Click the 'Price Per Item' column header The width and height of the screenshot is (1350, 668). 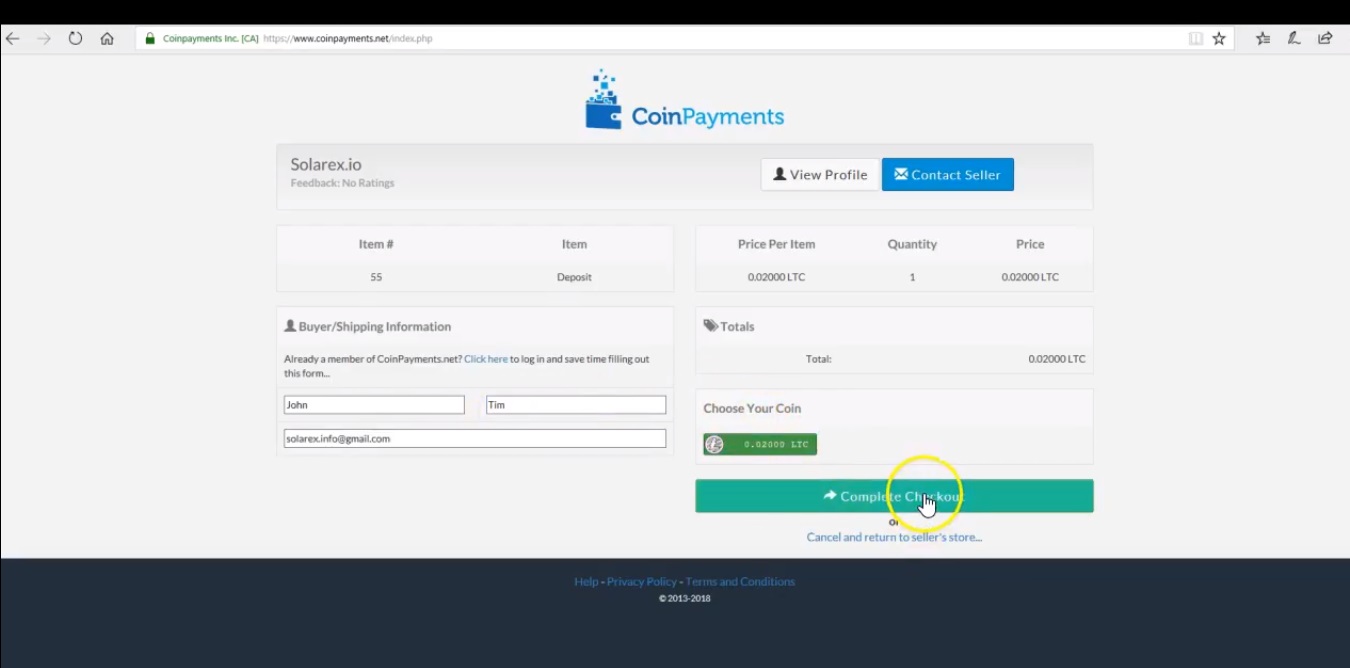pyautogui.click(x=776, y=244)
